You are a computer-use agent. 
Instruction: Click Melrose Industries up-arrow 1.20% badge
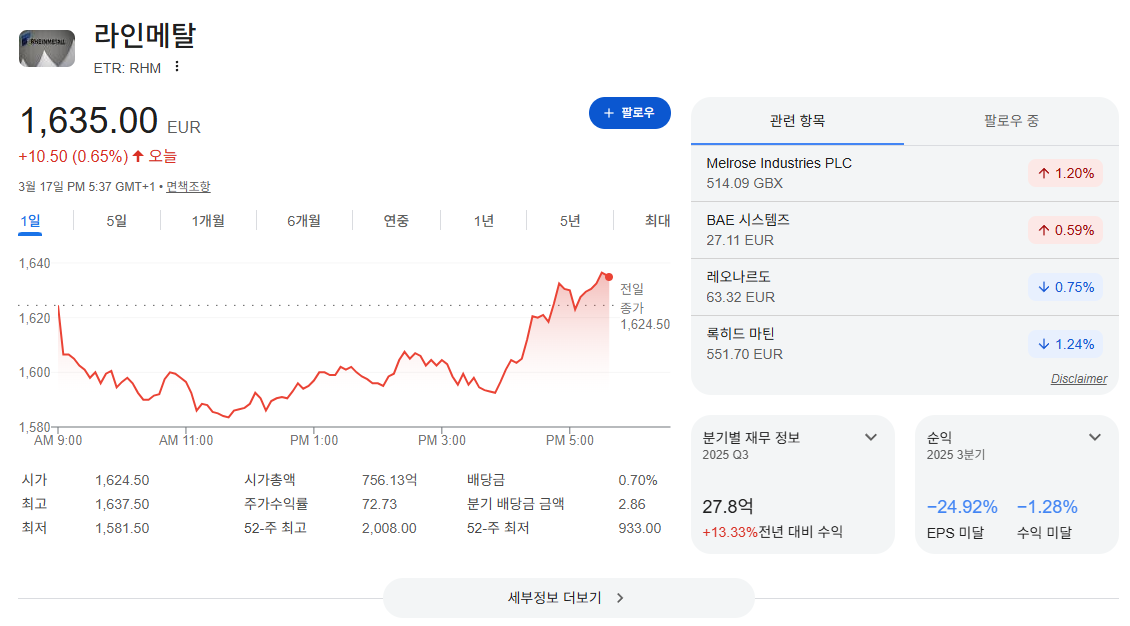point(1065,174)
